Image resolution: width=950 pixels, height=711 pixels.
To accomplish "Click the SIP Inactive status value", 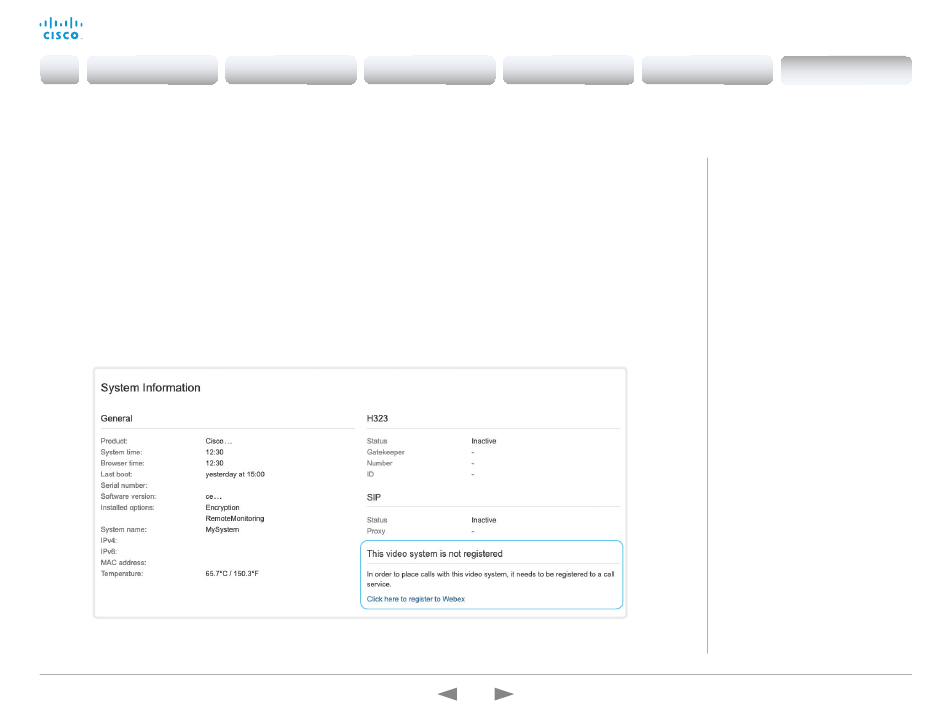I will tap(484, 520).
